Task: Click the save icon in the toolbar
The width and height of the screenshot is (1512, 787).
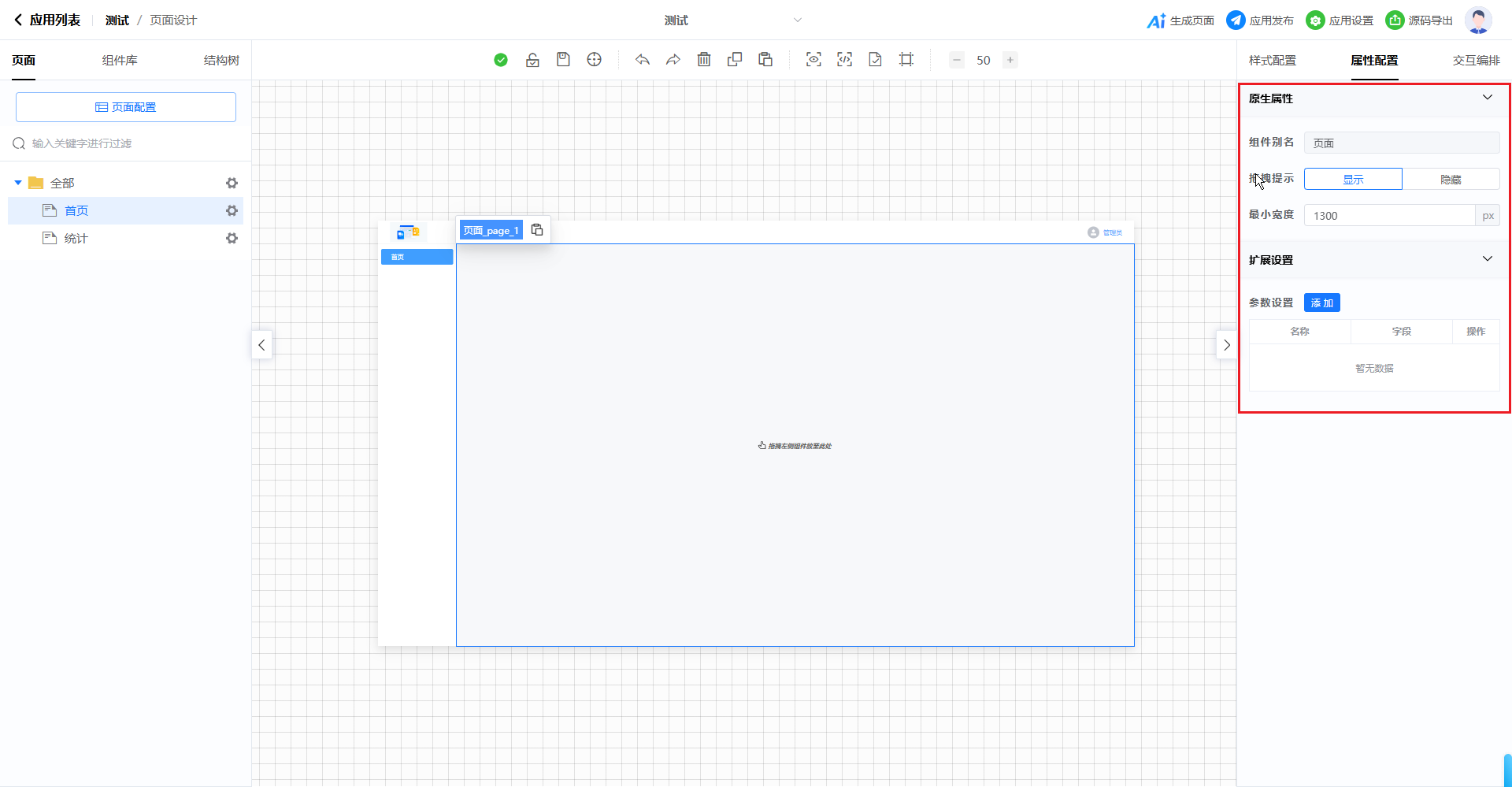Action: 563,60
